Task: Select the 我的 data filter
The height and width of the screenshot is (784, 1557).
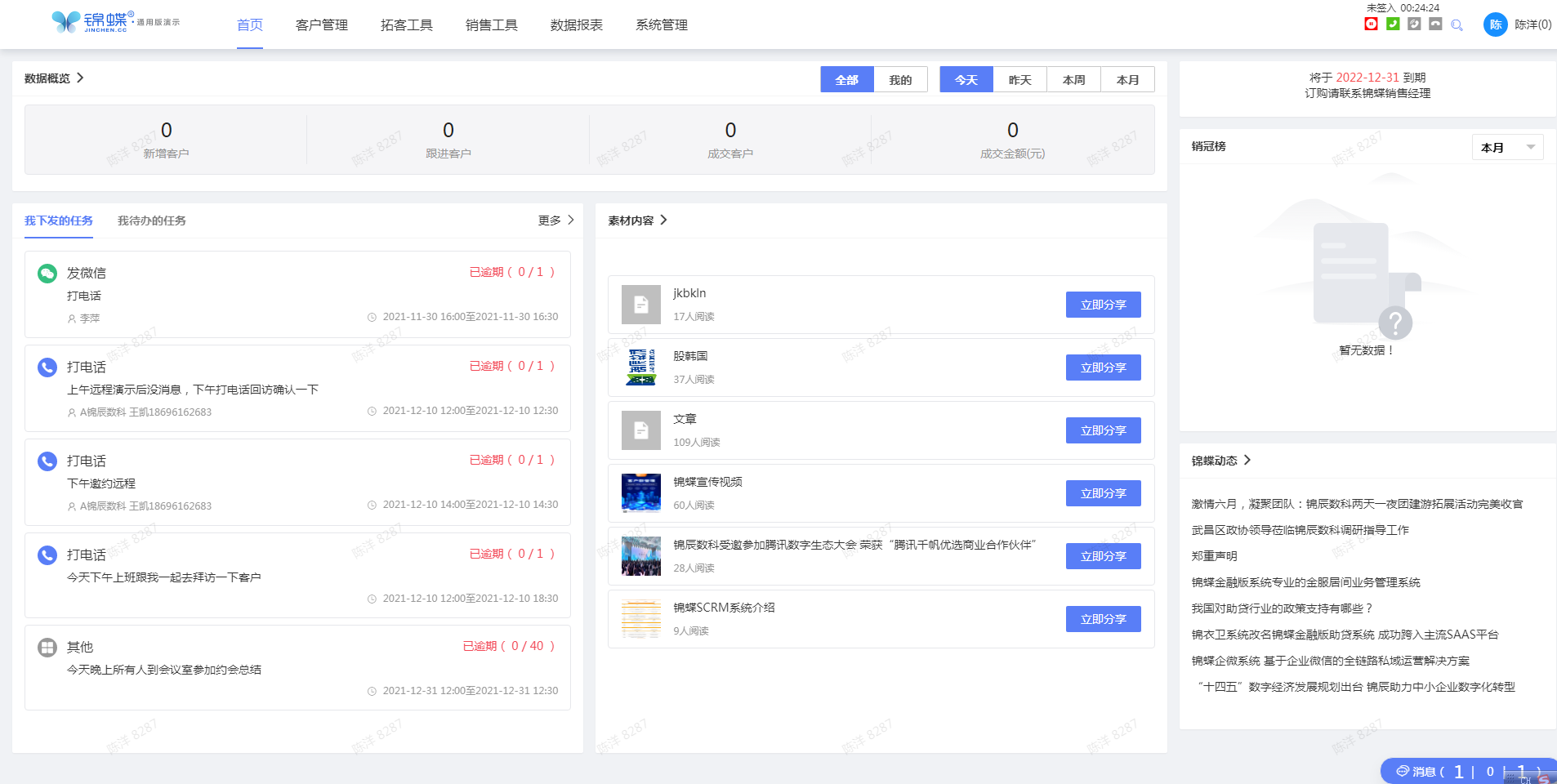Action: 901,79
